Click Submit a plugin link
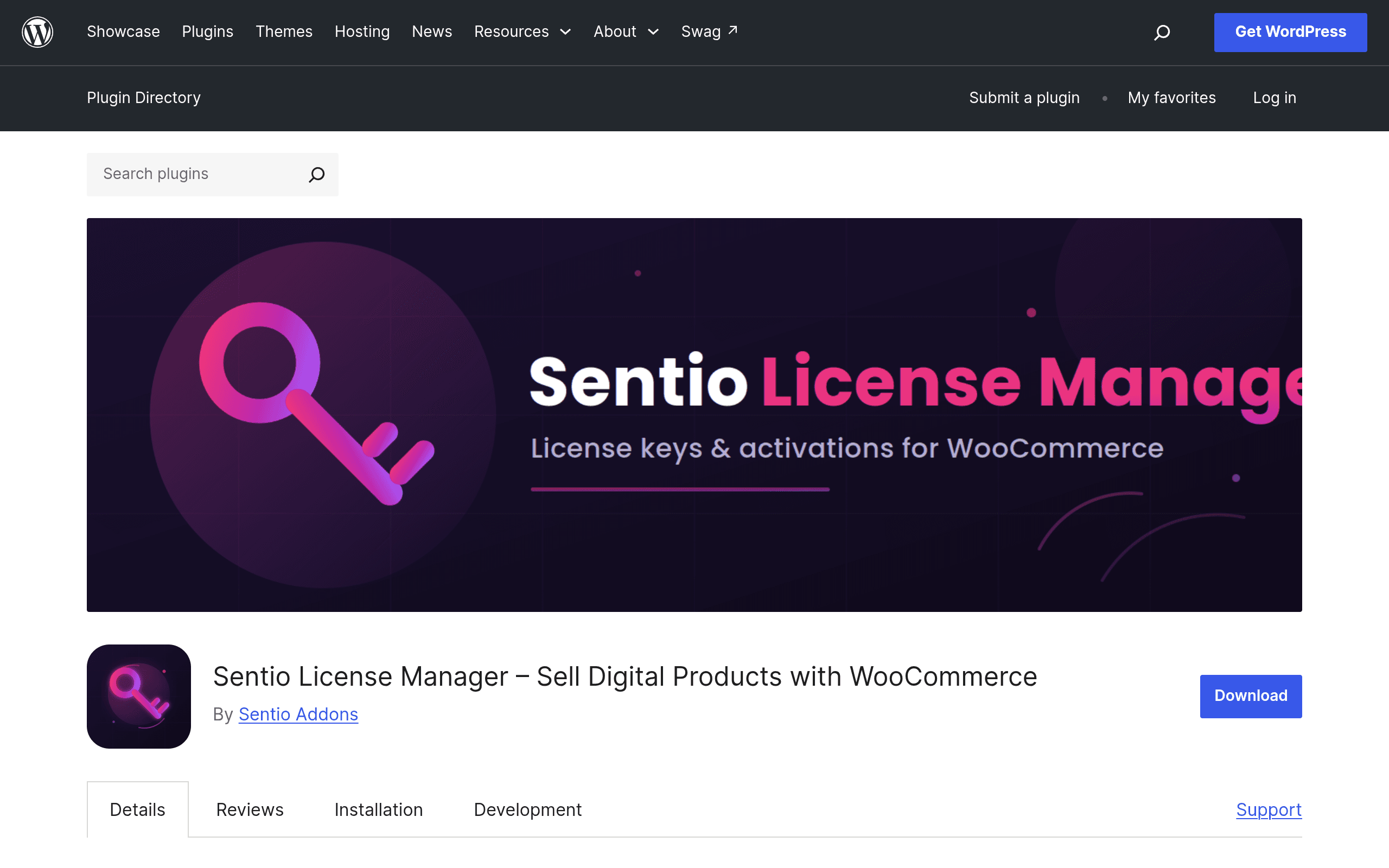 point(1024,98)
